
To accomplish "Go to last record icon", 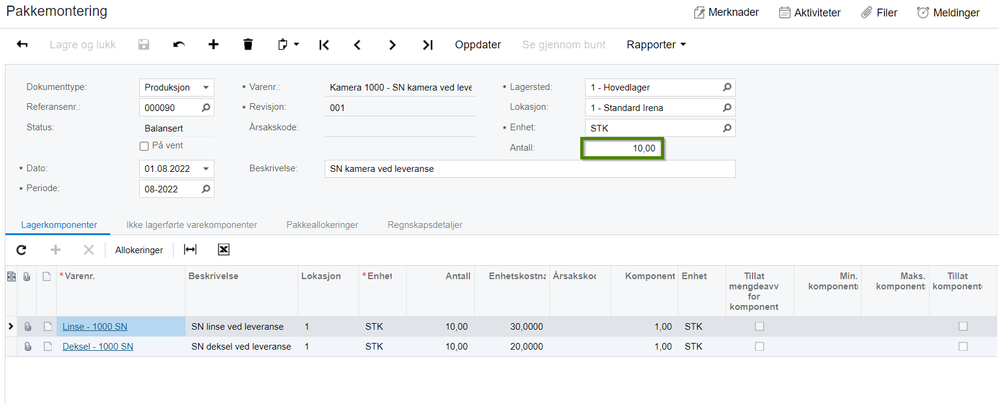I will 428,45.
